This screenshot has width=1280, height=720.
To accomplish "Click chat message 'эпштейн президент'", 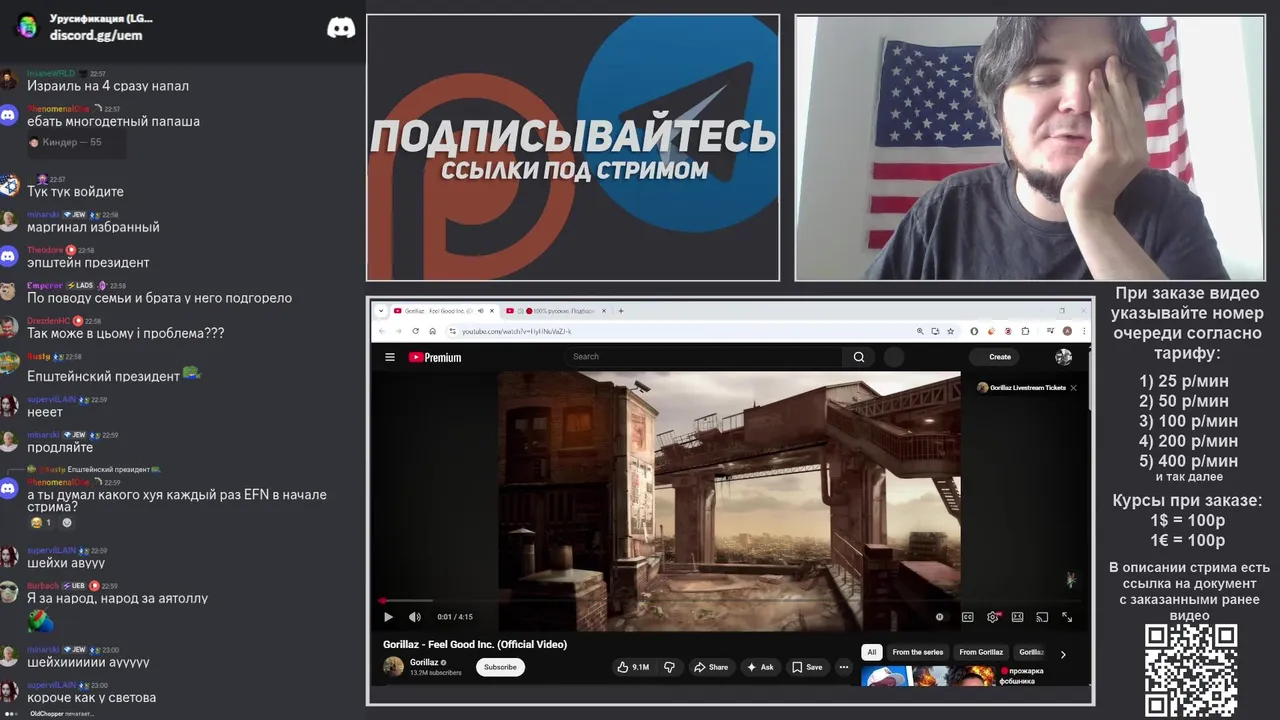I will point(88,263).
